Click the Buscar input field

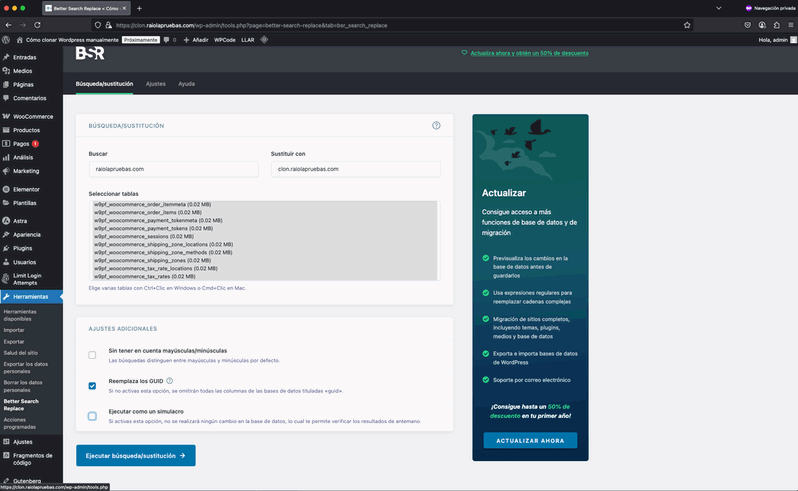pyautogui.click(x=174, y=169)
